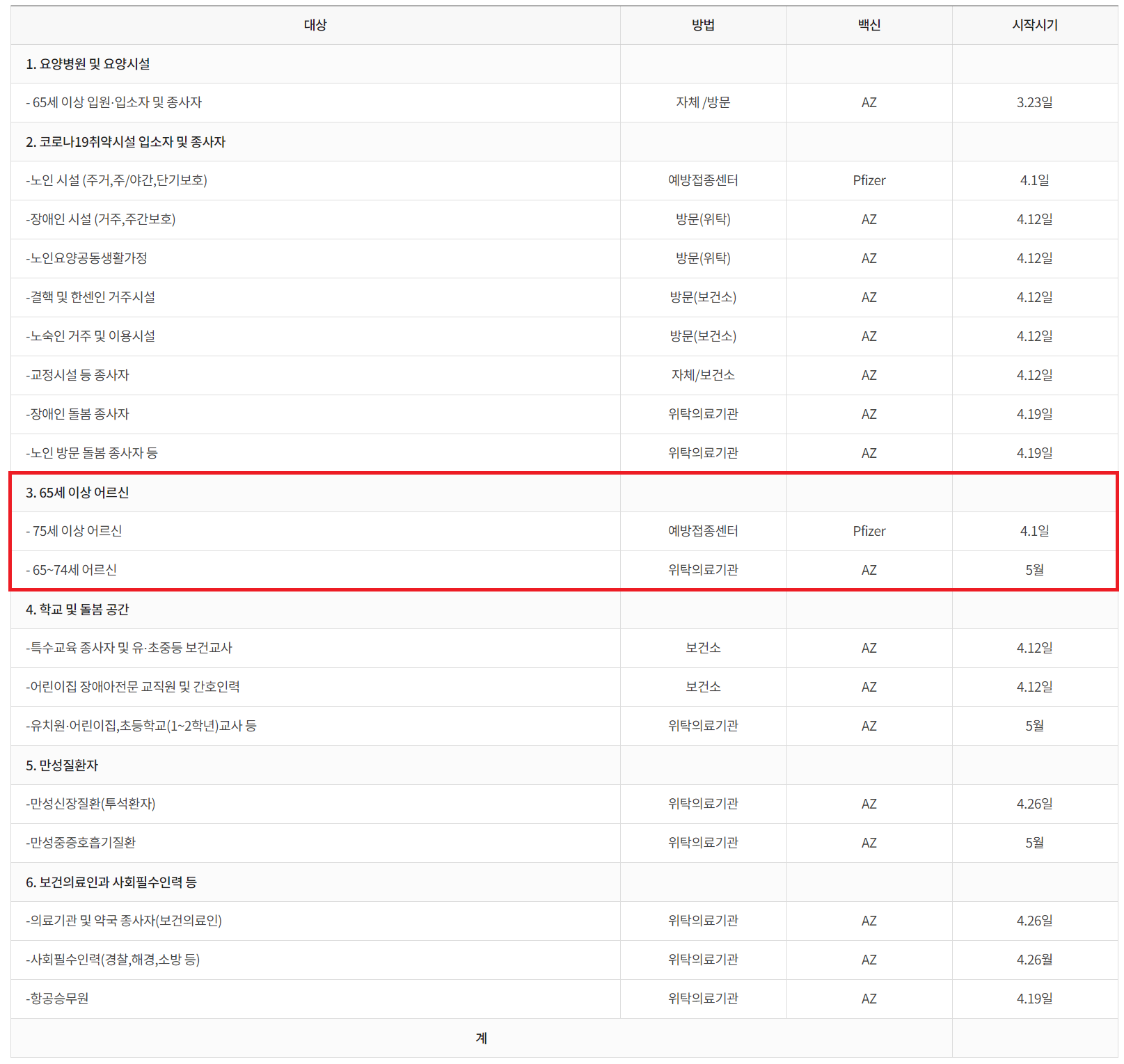Select the '결핵 및 한센인 거주시설' row label

90,297
